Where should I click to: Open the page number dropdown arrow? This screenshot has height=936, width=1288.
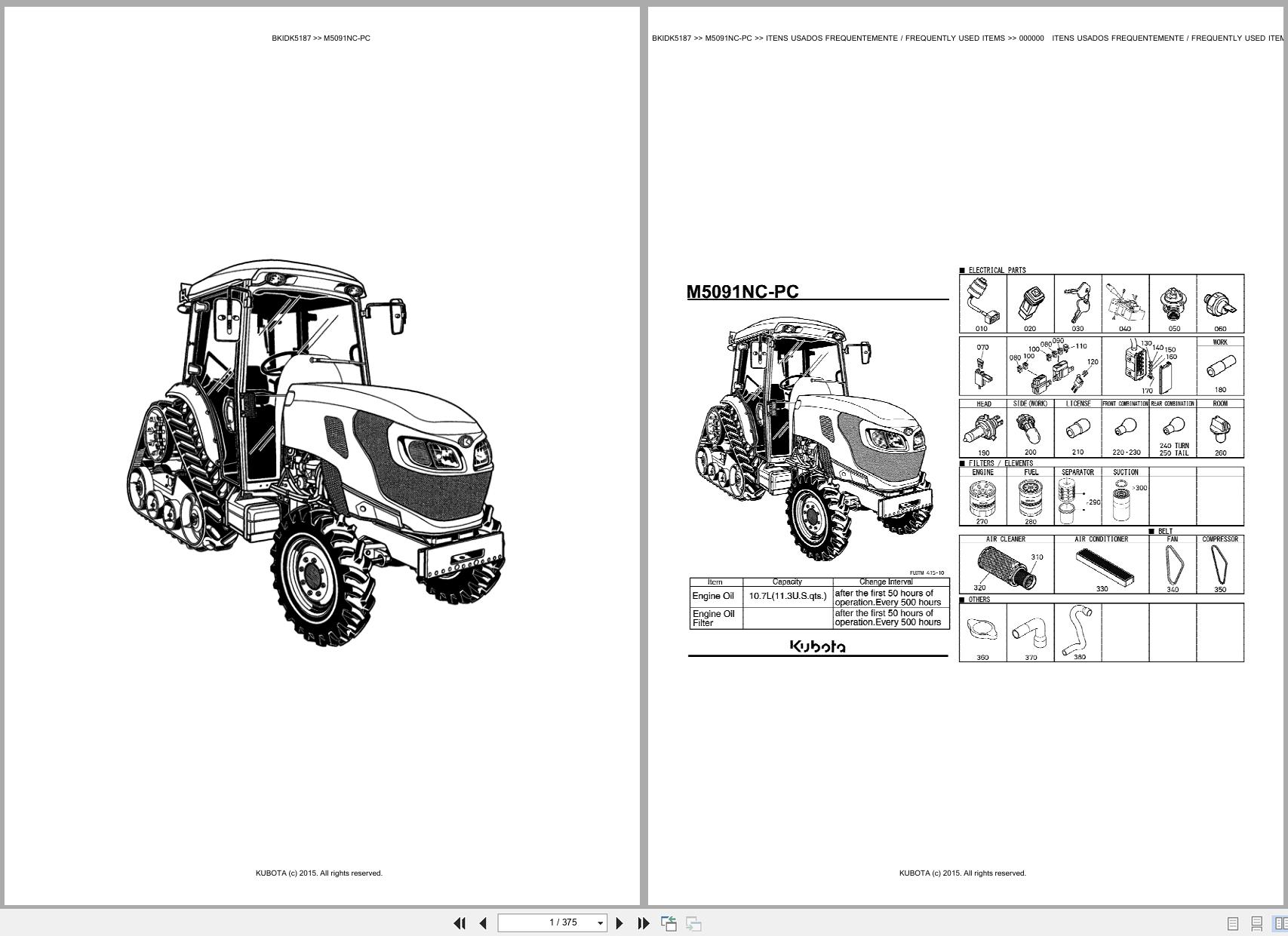[x=601, y=923]
